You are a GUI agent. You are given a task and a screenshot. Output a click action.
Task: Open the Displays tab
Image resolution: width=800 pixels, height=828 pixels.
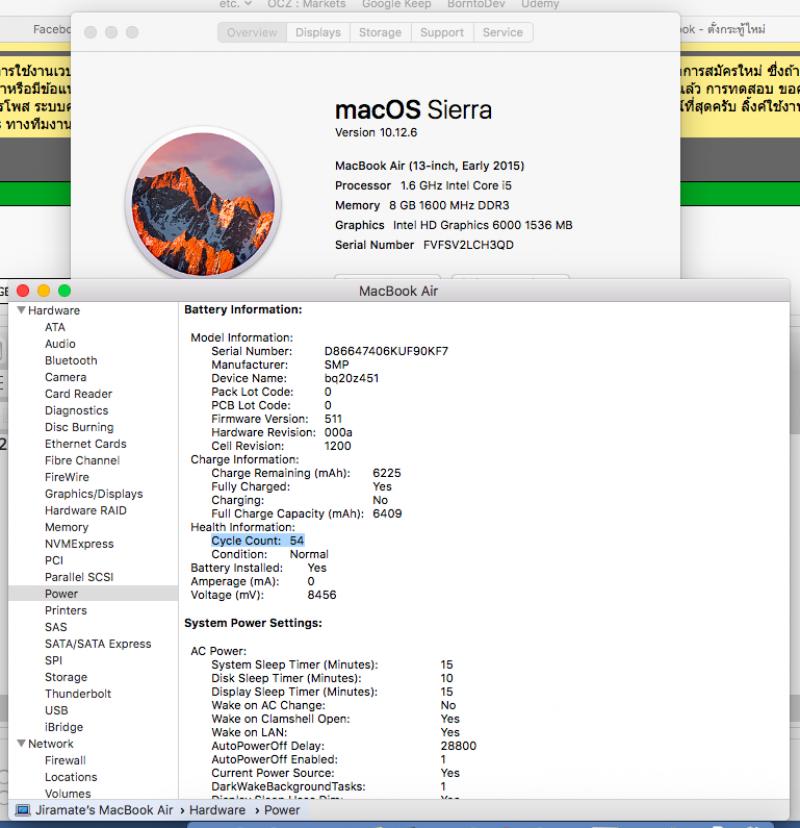(318, 33)
